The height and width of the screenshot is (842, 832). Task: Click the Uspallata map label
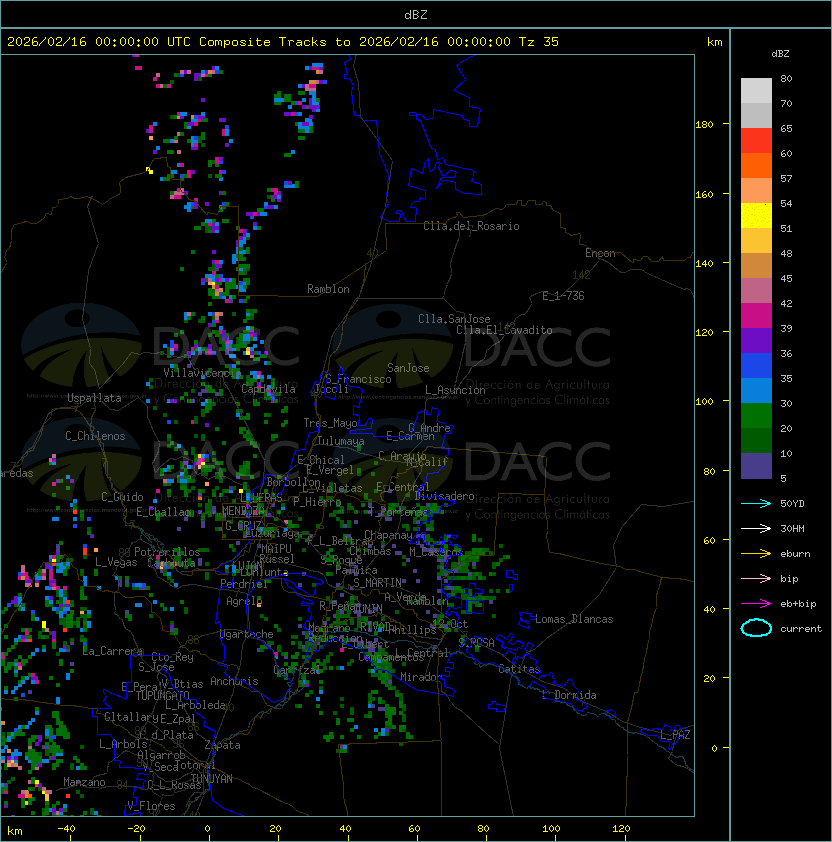(x=94, y=398)
